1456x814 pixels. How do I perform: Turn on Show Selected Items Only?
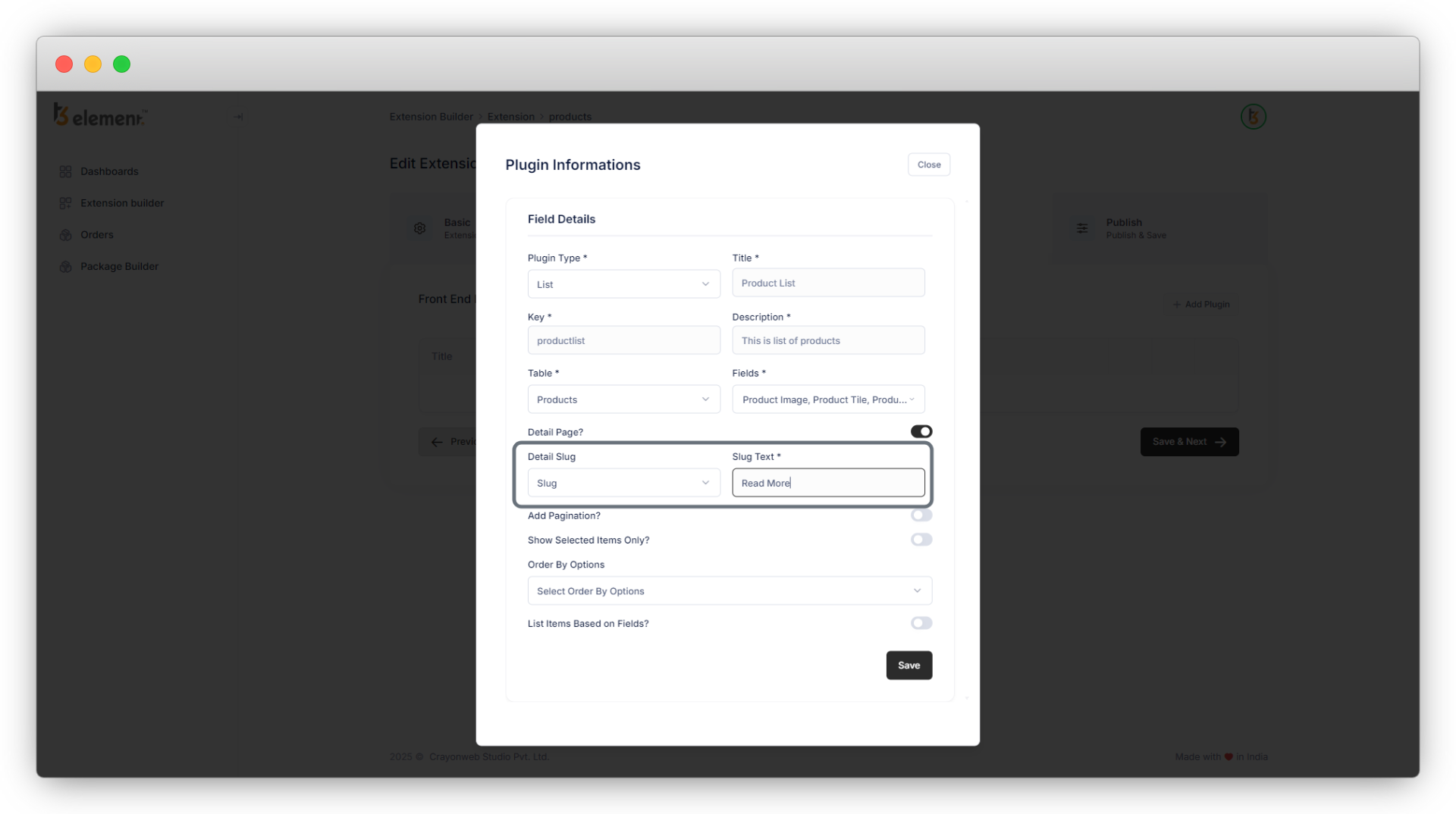click(921, 540)
